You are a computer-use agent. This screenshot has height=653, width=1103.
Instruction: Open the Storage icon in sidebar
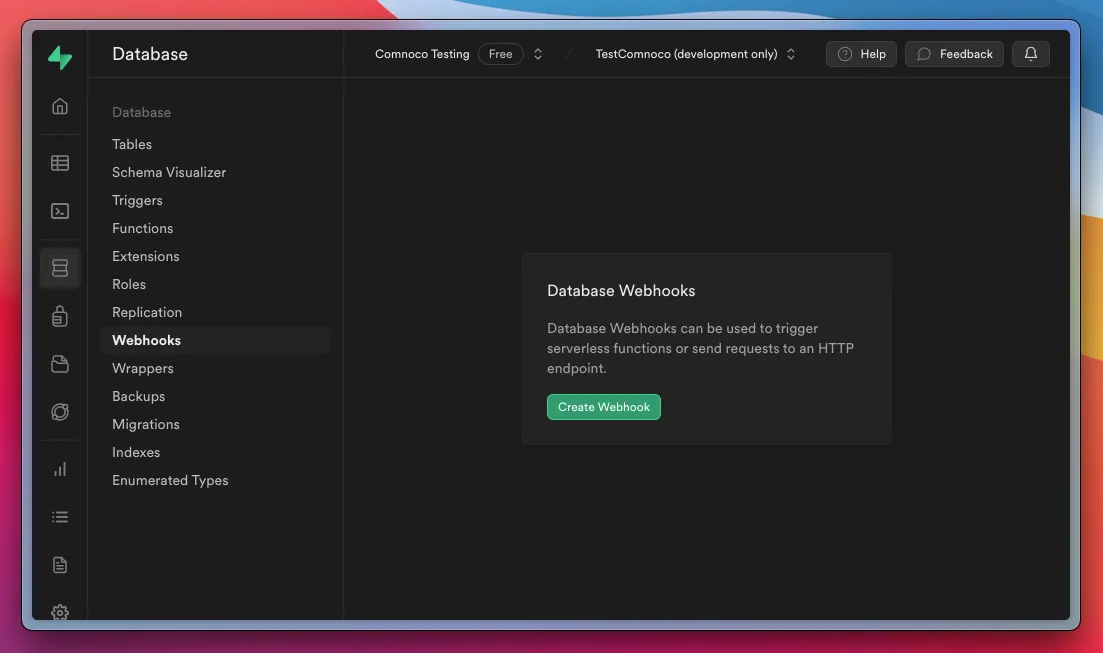click(60, 365)
